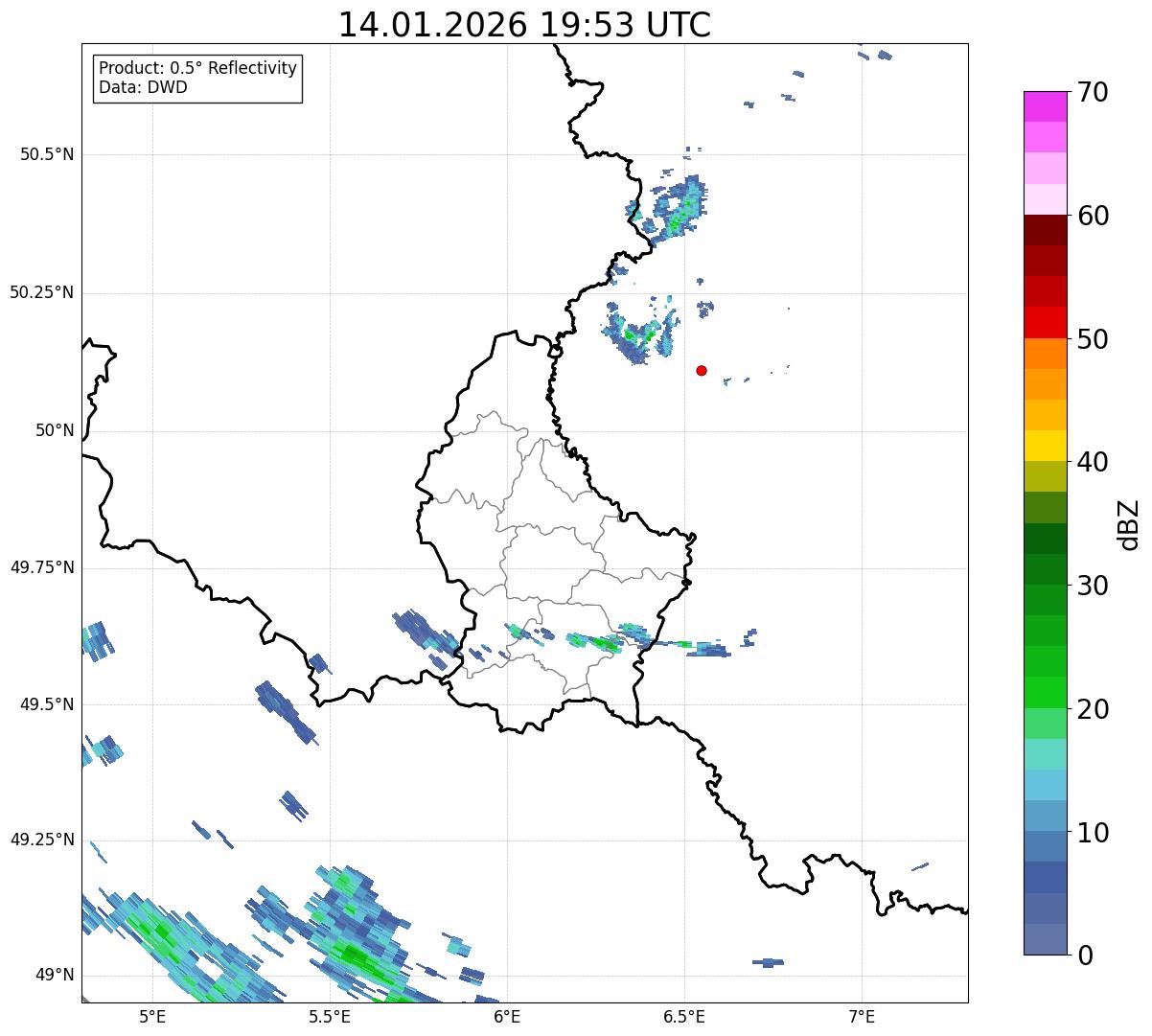Click the magenta swatch at top of colorbar
Screen dimensions: 1152x1036
pos(1045,106)
